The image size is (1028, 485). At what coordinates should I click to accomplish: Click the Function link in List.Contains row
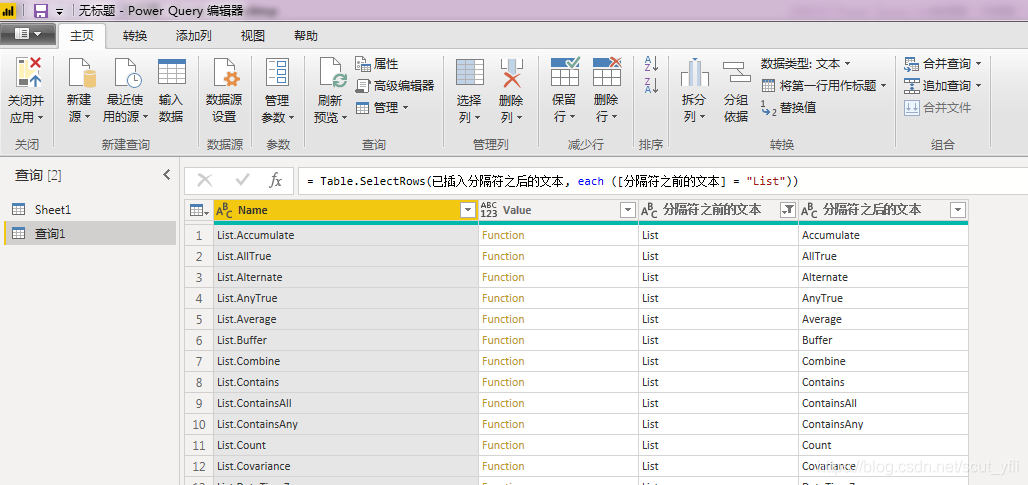(503, 381)
